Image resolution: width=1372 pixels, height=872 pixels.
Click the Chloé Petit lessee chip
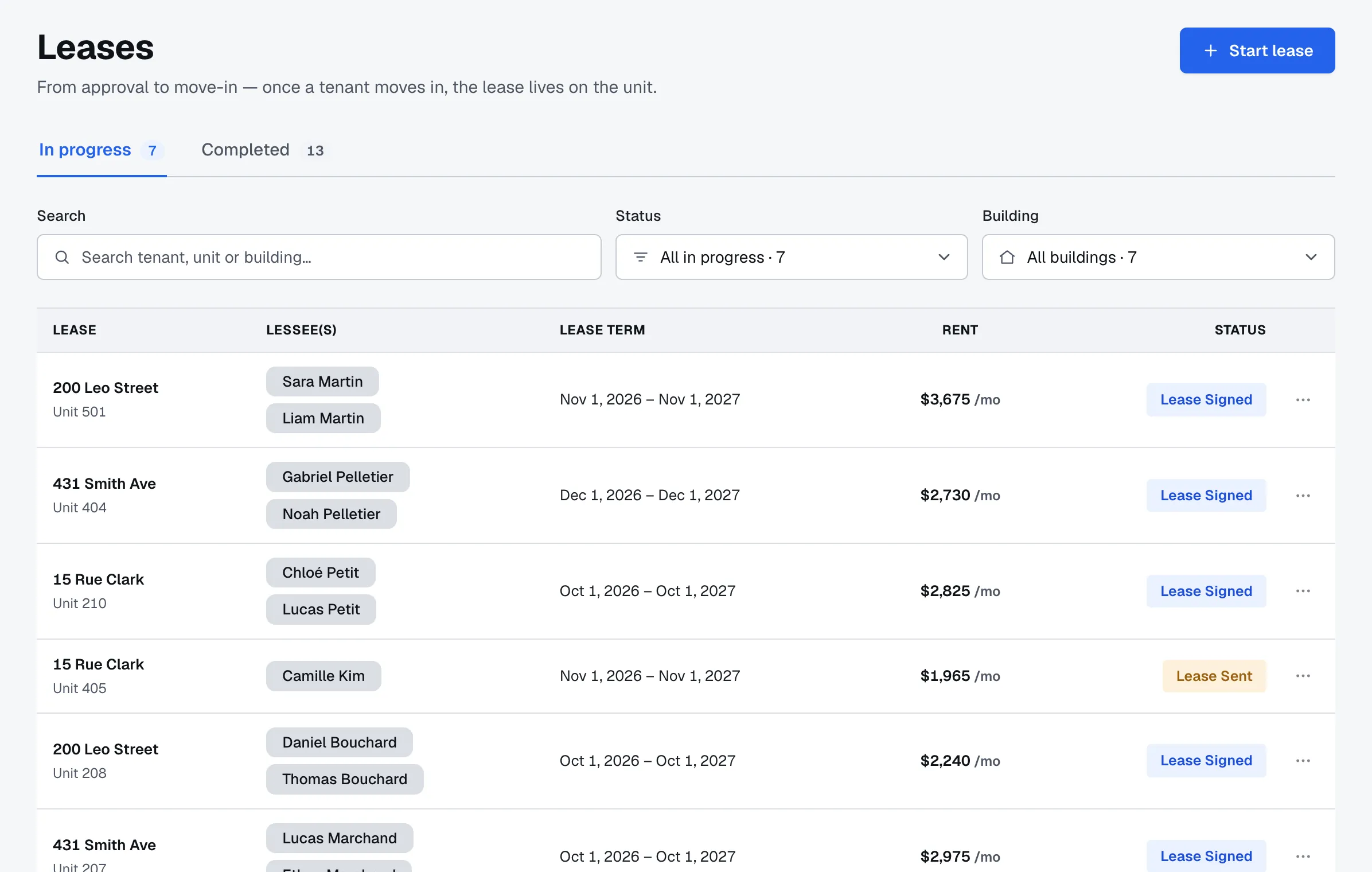click(321, 573)
